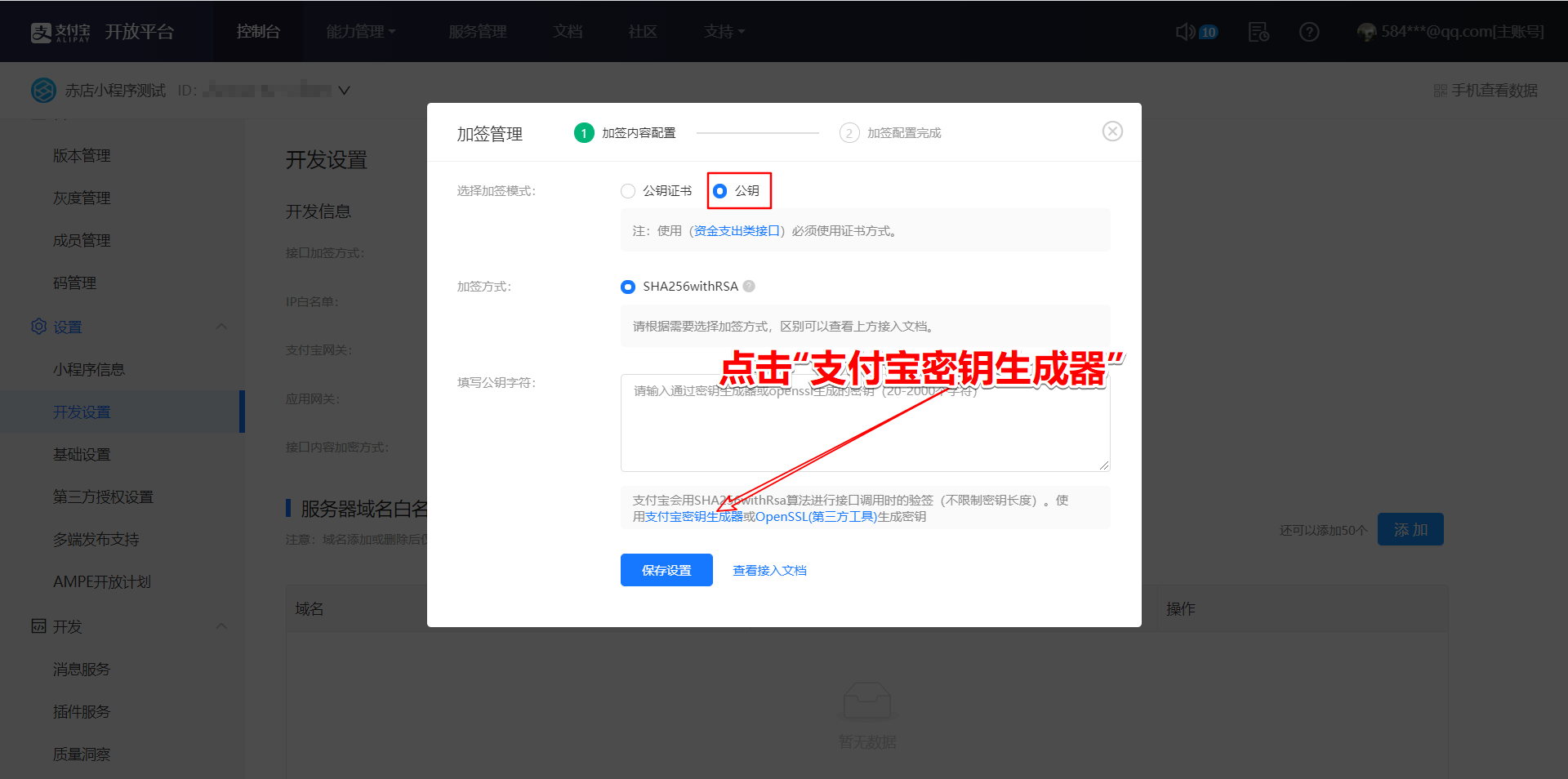Click the 设置 gear icon in sidebar

[38, 327]
